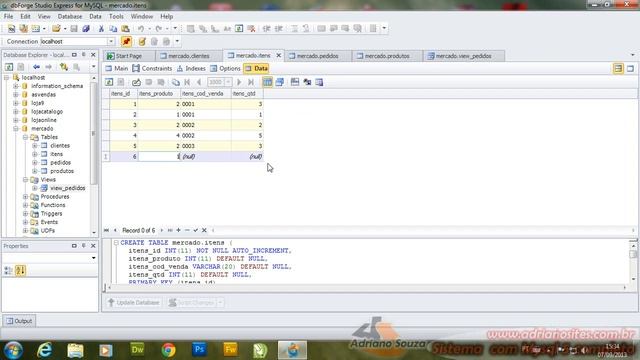Go to previous data page

[199, 82]
